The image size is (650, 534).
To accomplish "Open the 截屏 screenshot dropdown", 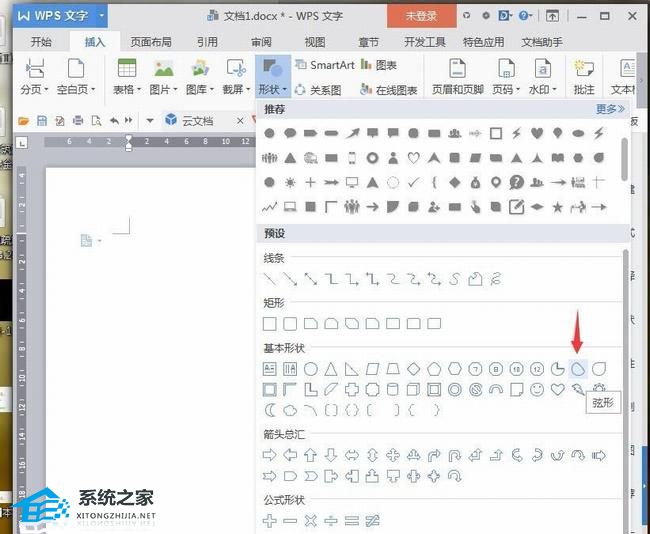I will pos(236,77).
